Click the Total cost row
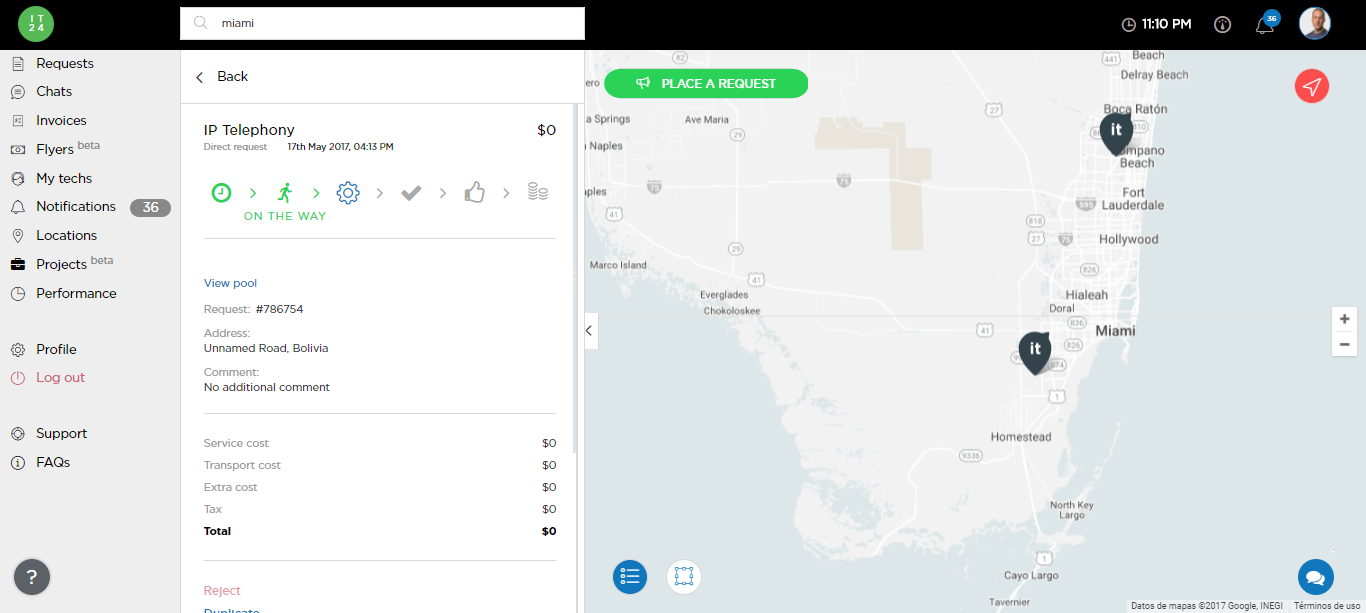 (380, 531)
